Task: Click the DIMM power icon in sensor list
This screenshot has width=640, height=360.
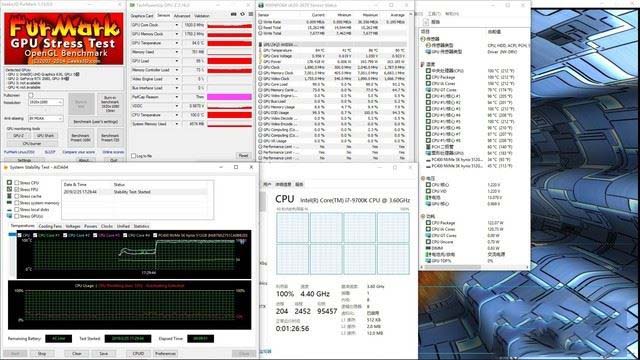Action: 428,248
